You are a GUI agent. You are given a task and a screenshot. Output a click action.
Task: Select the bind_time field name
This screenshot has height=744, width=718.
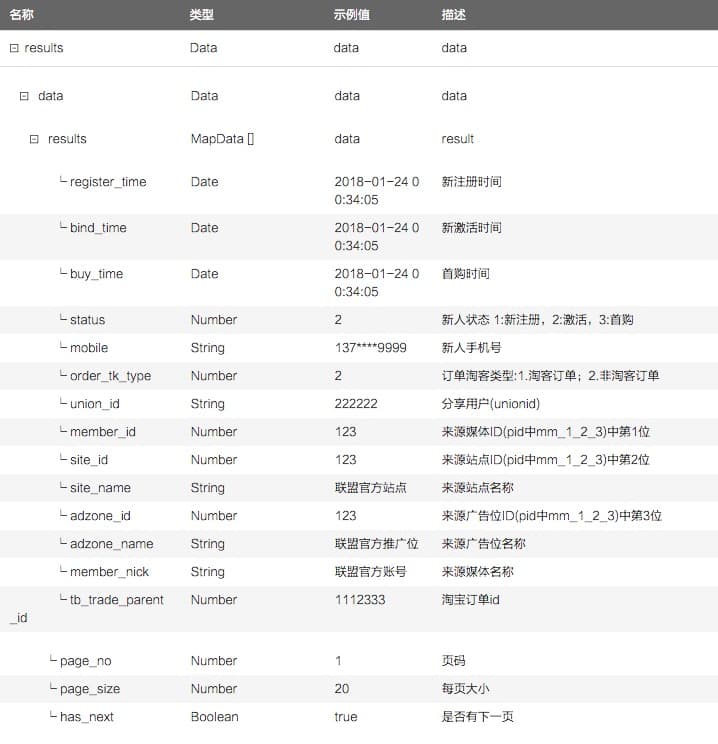coord(98,228)
